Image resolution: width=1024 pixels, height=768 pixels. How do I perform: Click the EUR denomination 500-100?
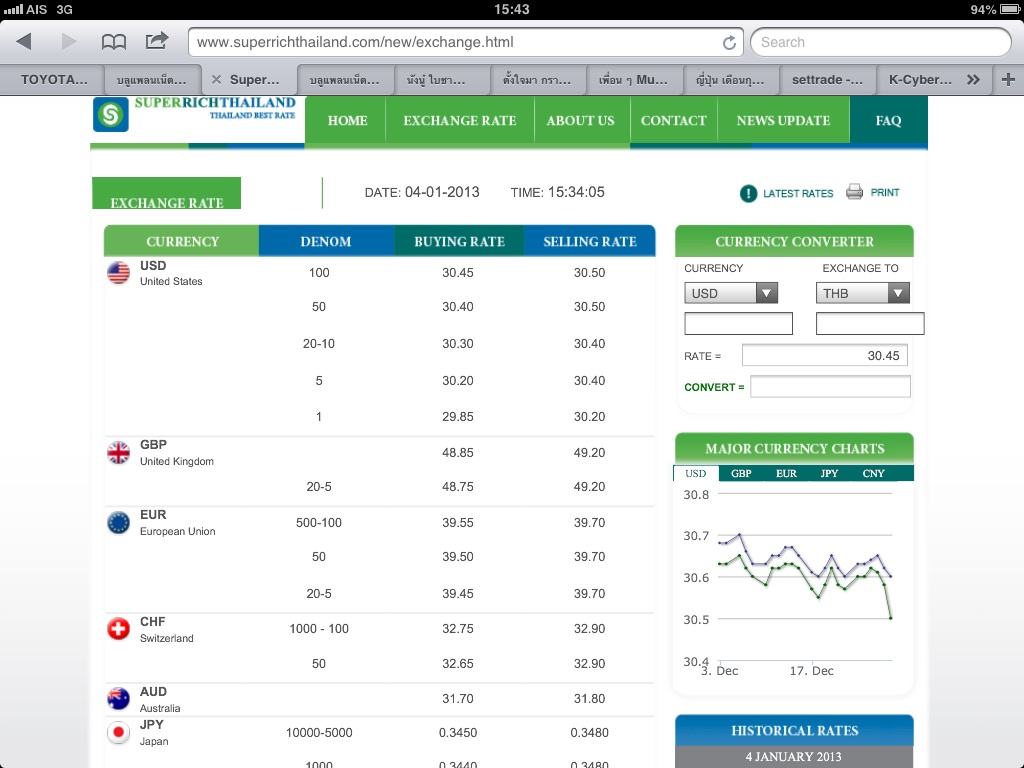pyautogui.click(x=319, y=522)
